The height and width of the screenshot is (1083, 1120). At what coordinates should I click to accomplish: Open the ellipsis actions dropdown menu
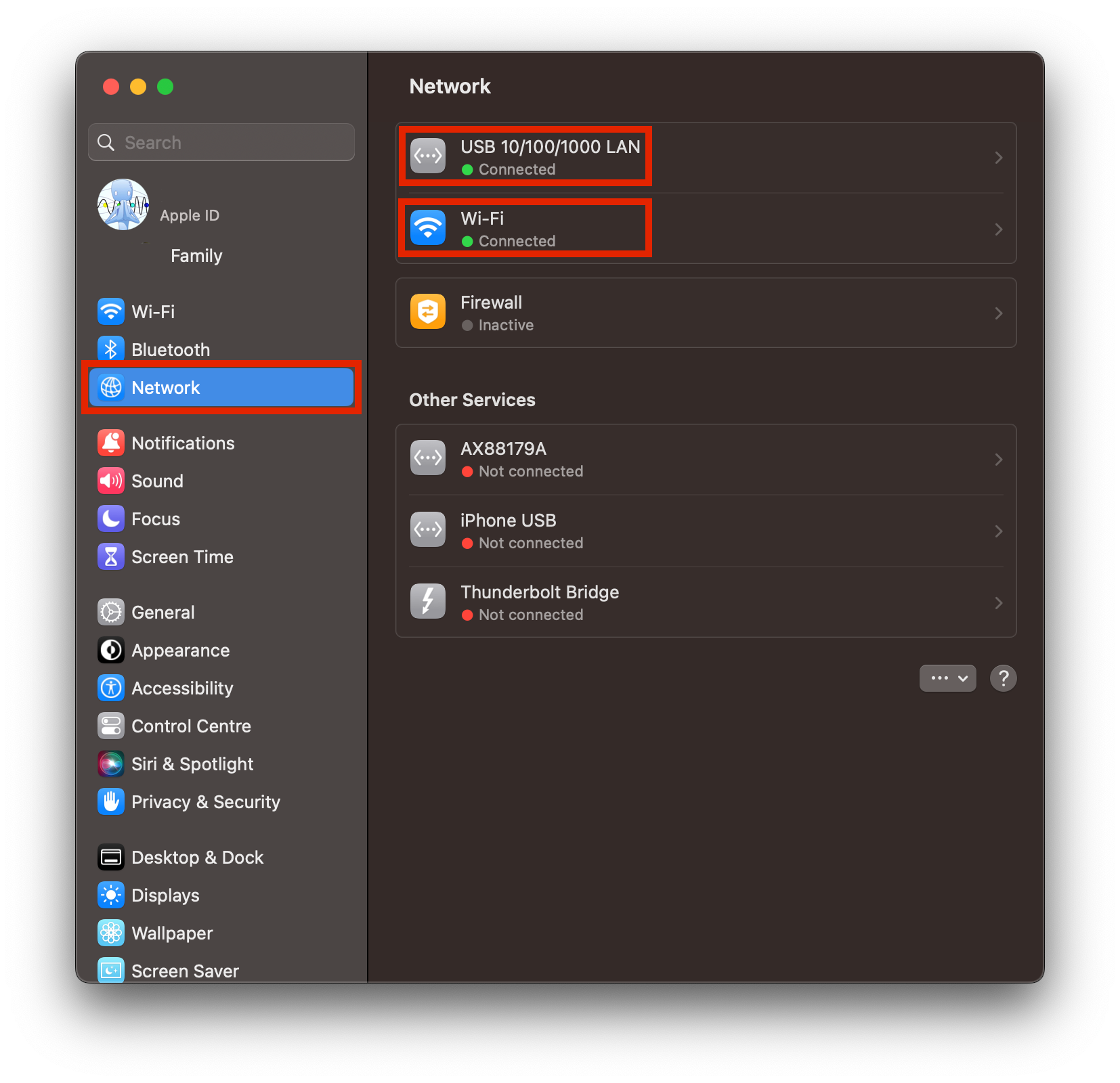947,678
